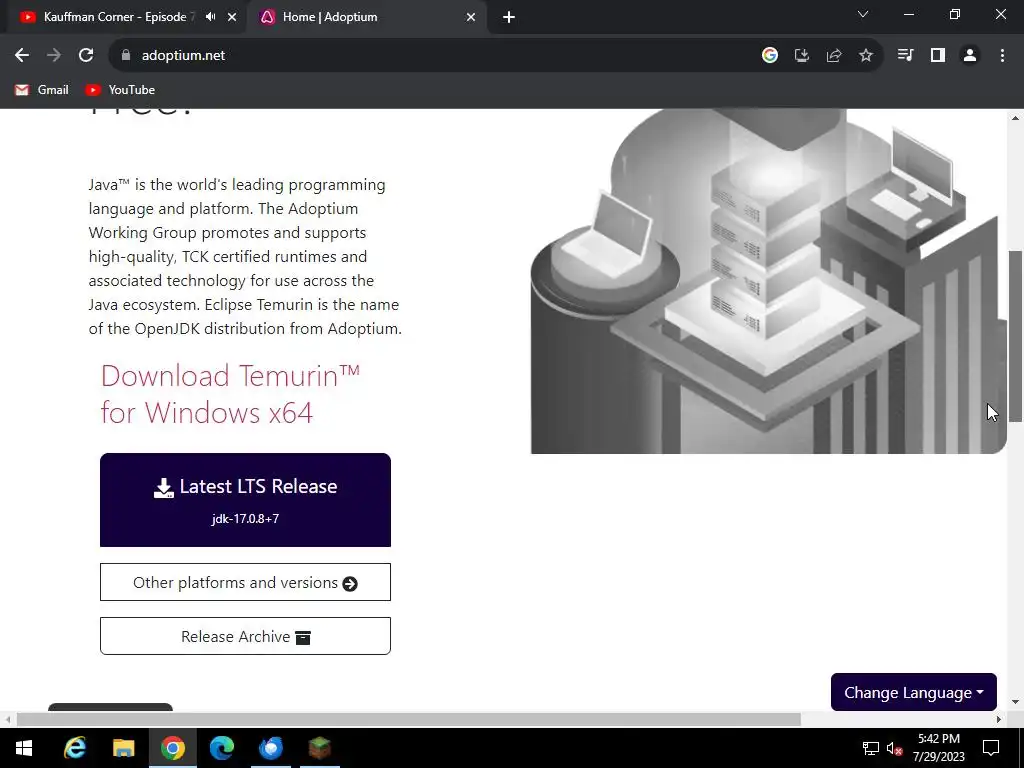Go back using the browser back arrow
Viewport: 1024px width, 768px height.
click(22, 56)
